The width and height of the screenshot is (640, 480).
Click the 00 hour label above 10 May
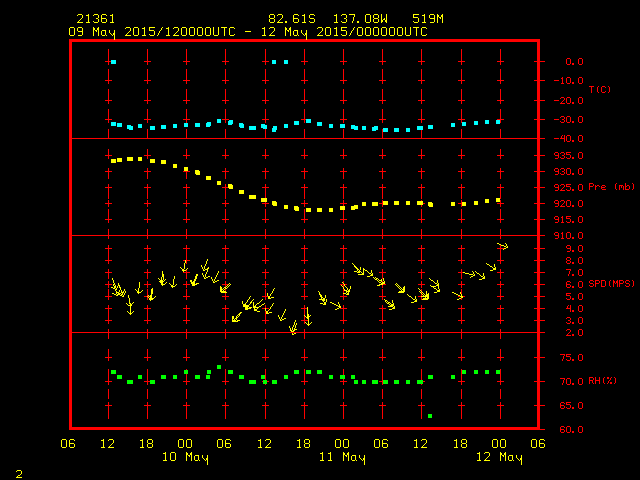[x=185, y=444]
